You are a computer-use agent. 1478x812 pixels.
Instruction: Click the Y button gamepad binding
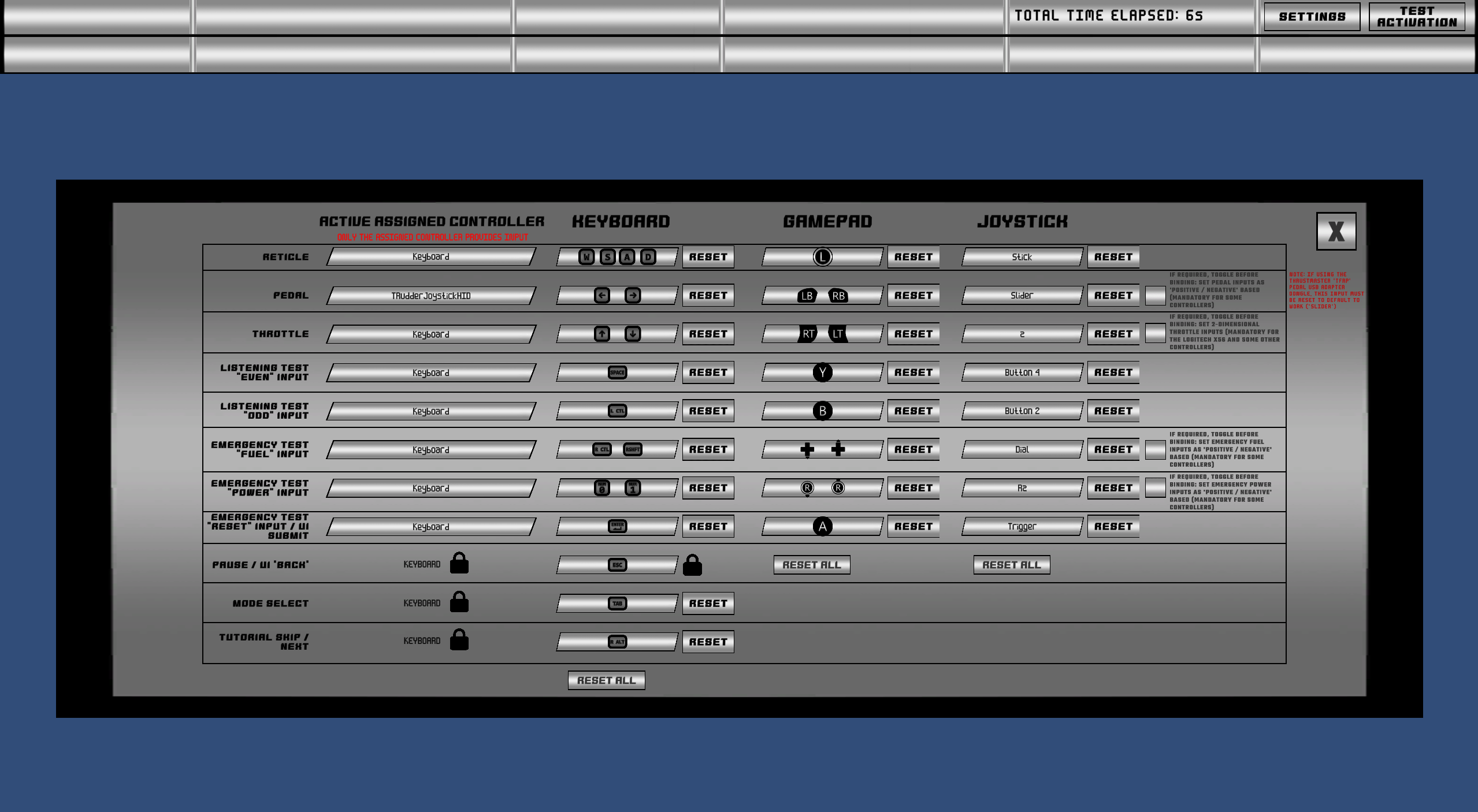tap(822, 373)
